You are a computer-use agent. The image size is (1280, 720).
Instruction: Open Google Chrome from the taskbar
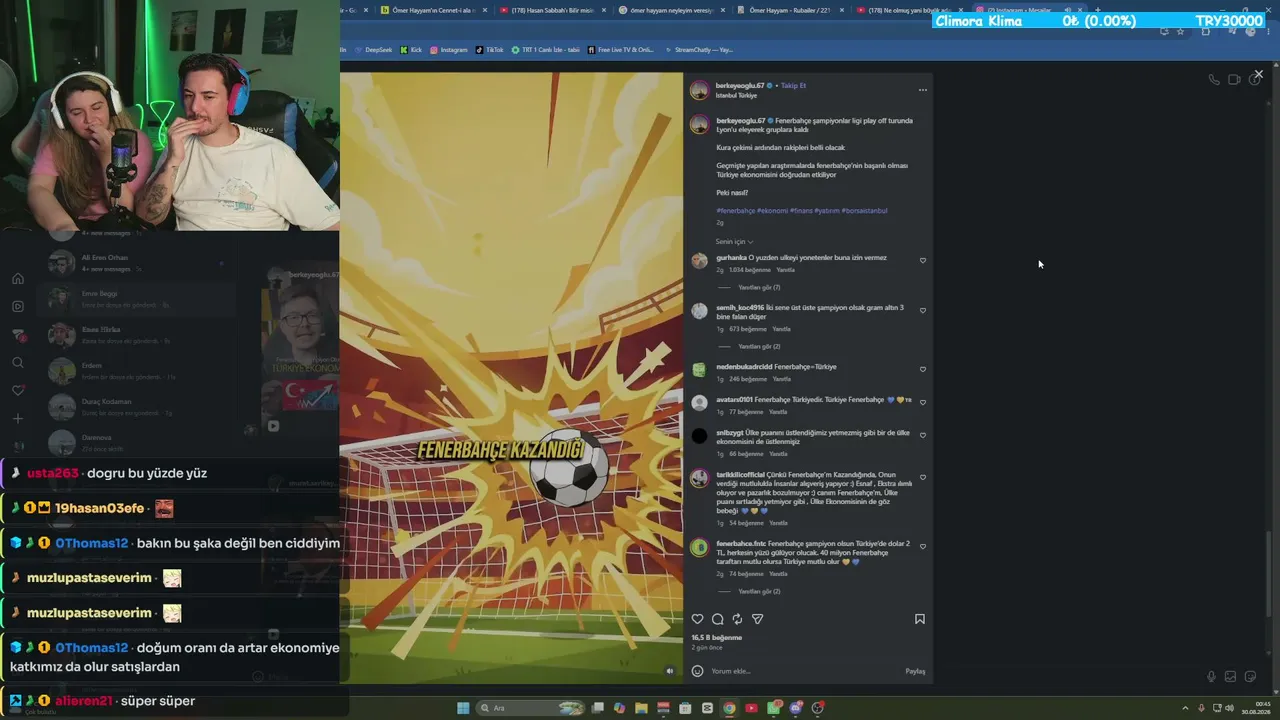click(729, 708)
